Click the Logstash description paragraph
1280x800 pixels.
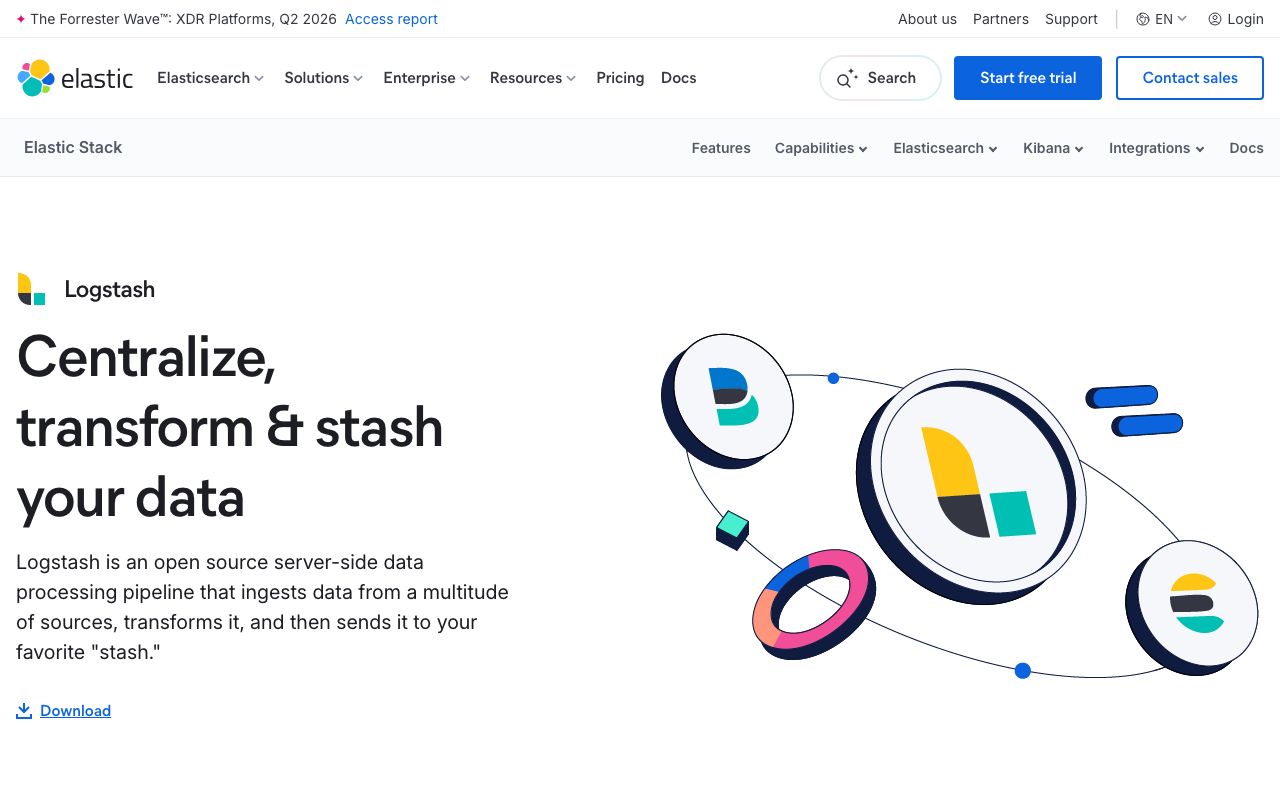(262, 607)
